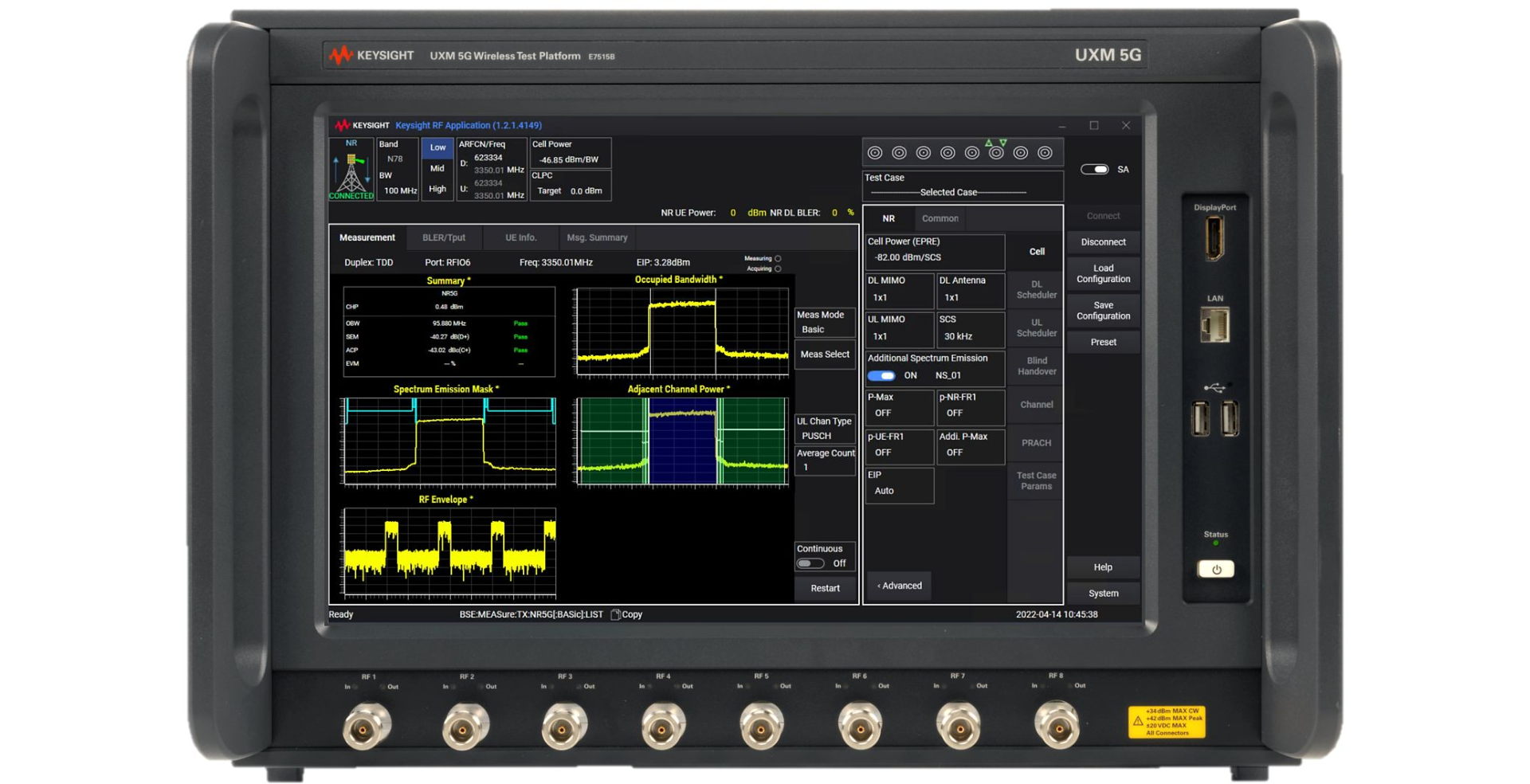
Task: Open the Common settings tab
Action: [940, 218]
